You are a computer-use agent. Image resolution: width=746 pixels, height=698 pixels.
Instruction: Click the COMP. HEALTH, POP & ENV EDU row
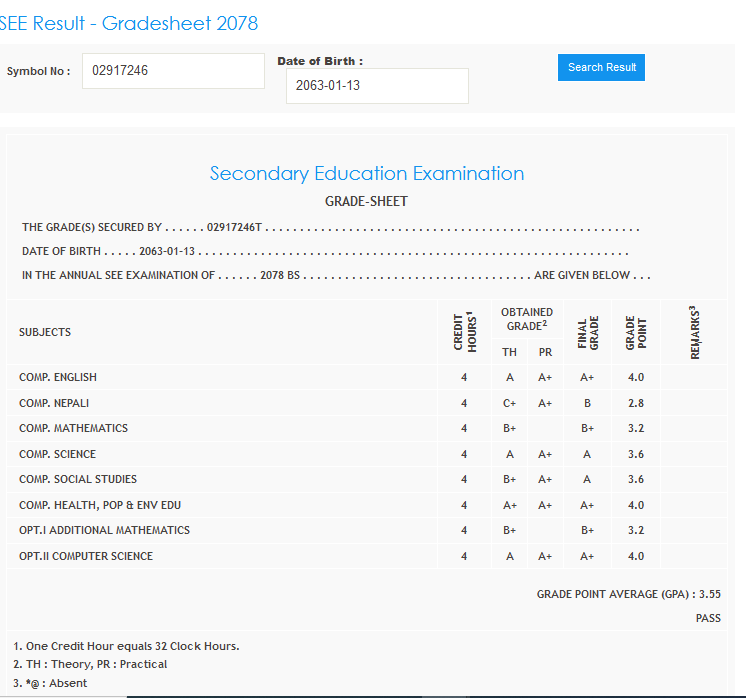(x=100, y=505)
